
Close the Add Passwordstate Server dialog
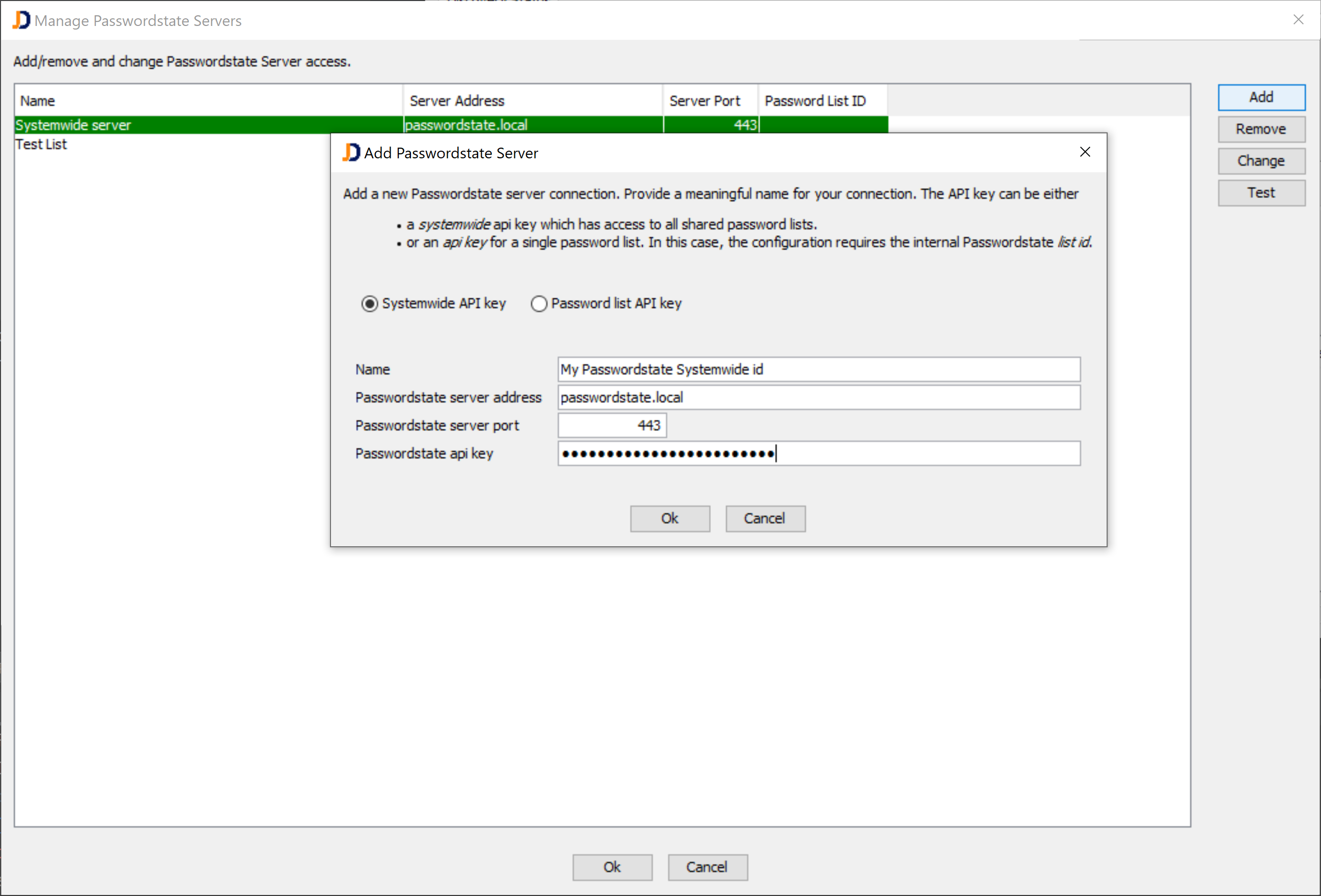1085,152
